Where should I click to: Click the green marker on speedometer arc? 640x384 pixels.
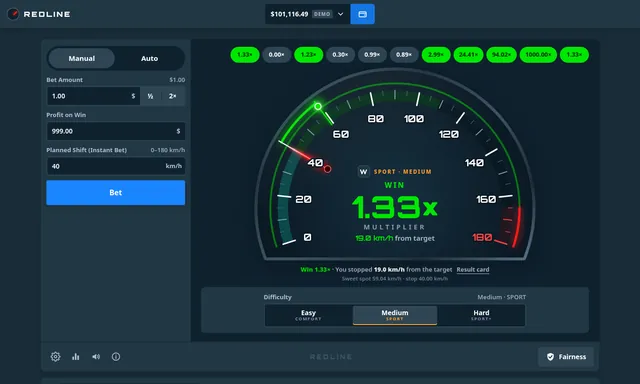point(318,107)
